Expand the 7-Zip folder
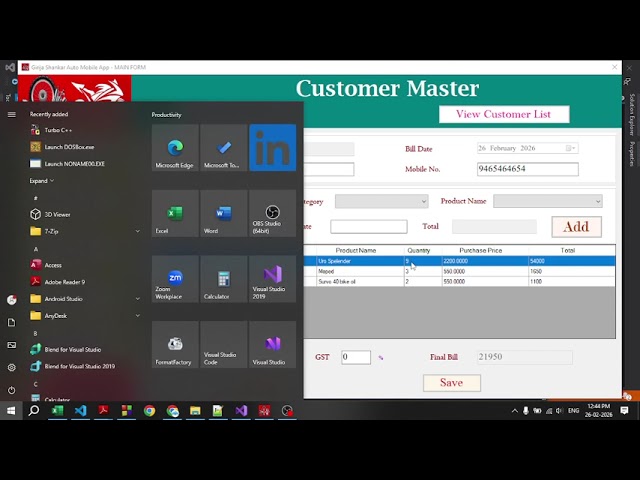 (138, 231)
